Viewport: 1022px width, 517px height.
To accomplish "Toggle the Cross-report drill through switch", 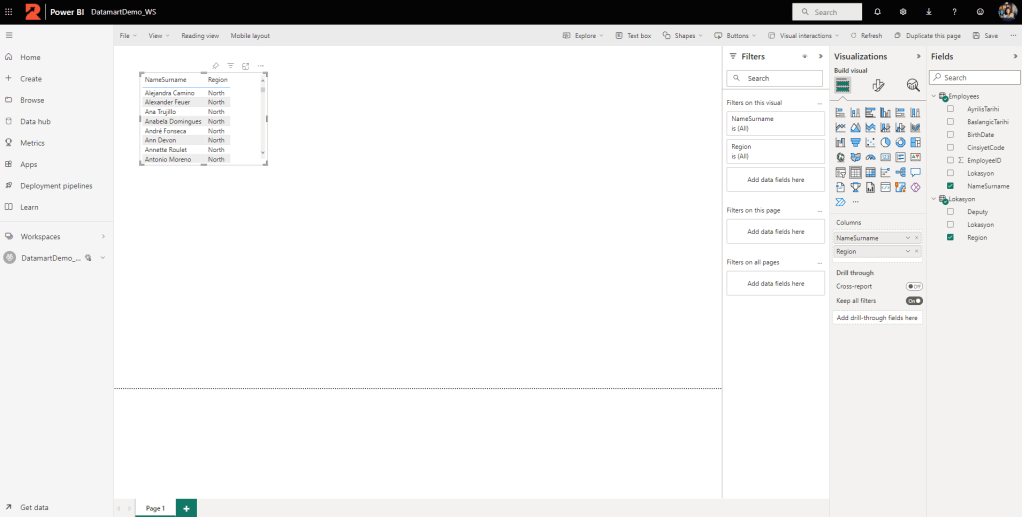I will pyautogui.click(x=914, y=286).
